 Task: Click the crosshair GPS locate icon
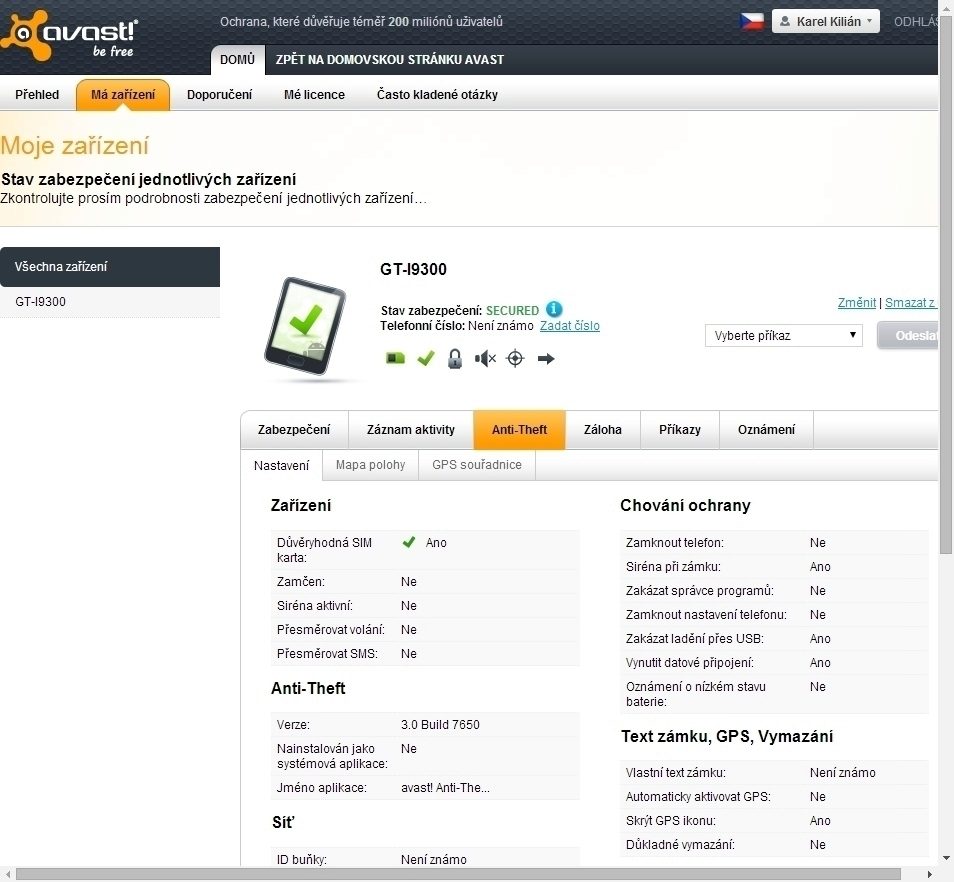click(x=515, y=358)
